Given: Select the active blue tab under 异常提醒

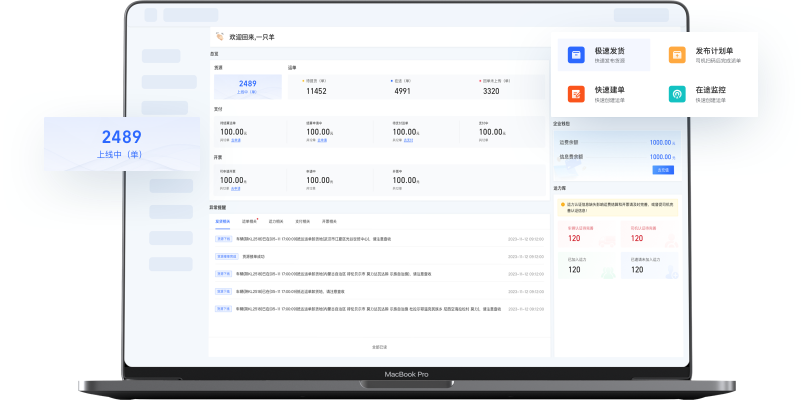Looking at the screenshot, I should (222, 221).
